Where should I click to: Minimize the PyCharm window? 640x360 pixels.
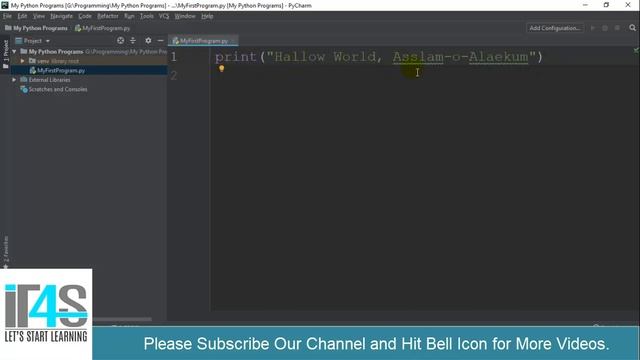[x=585, y=5]
